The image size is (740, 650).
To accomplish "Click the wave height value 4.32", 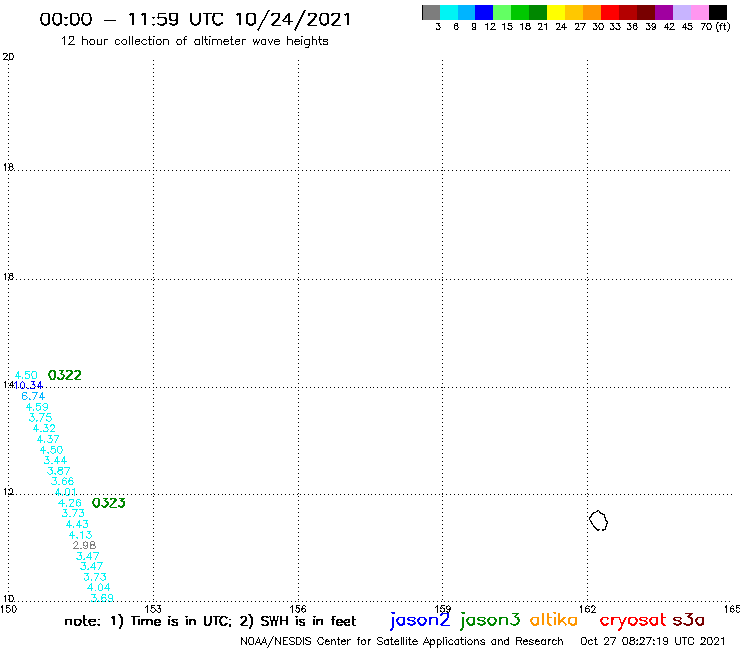I will point(44,429).
